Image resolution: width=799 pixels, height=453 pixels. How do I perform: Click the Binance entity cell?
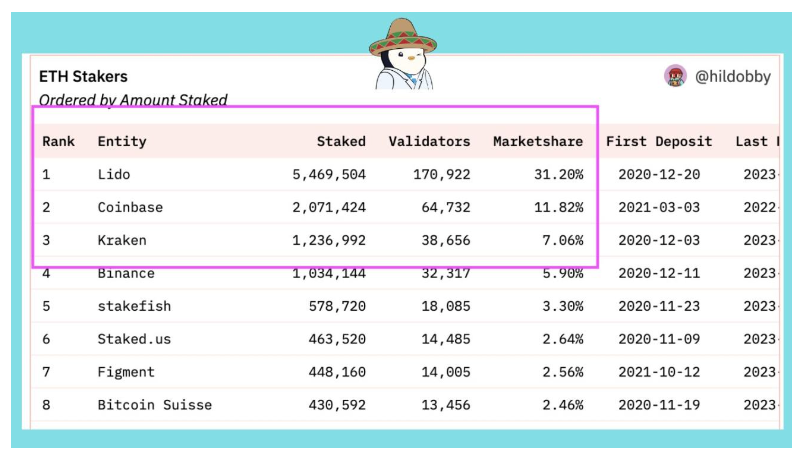click(x=126, y=273)
